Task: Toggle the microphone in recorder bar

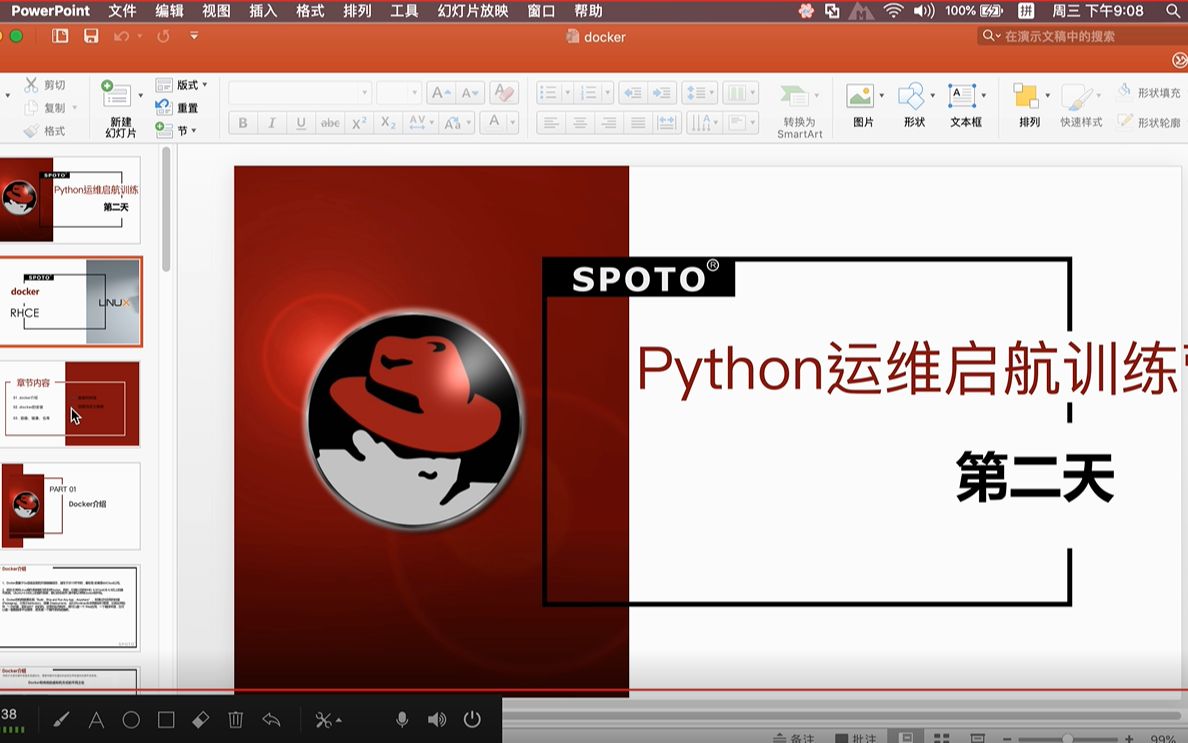Action: pos(402,720)
